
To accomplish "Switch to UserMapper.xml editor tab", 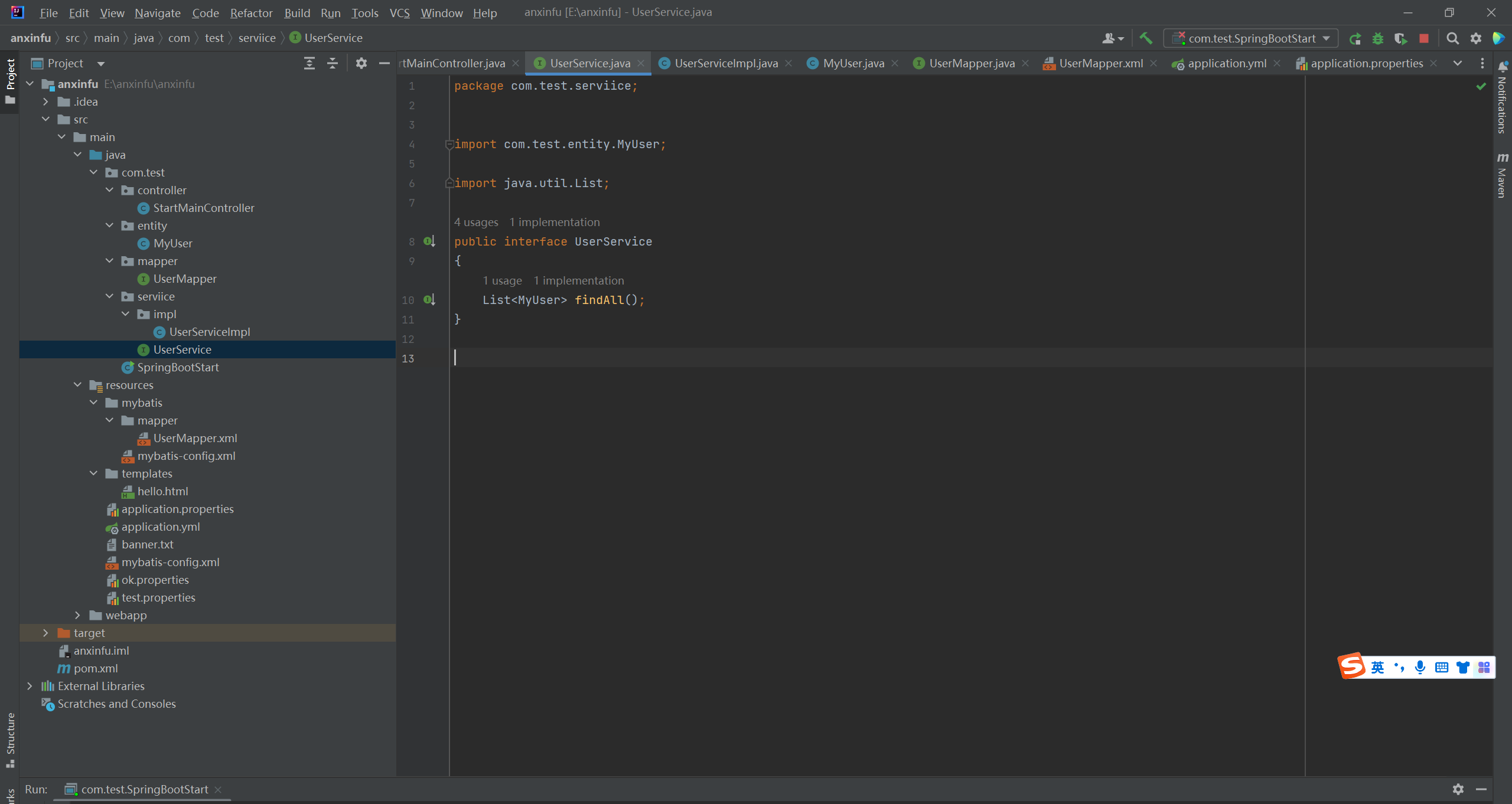I will click(1100, 63).
